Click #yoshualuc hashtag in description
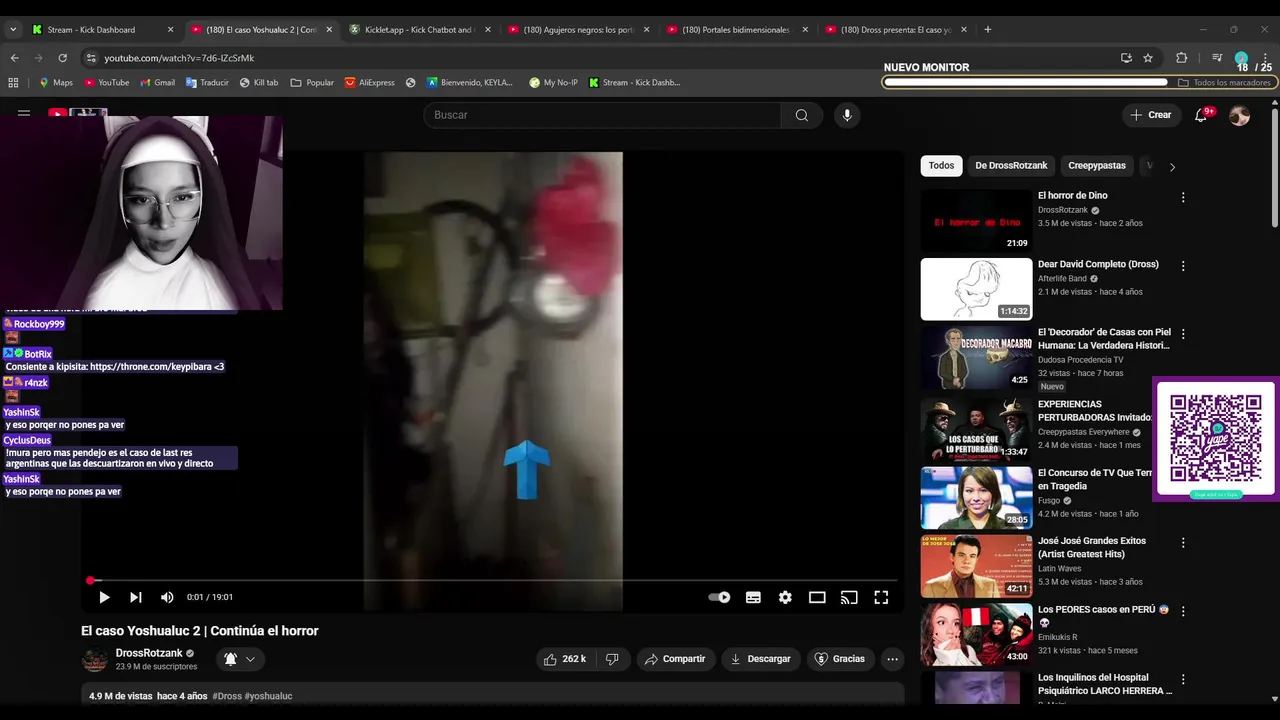The width and height of the screenshot is (1280, 720). [268, 696]
